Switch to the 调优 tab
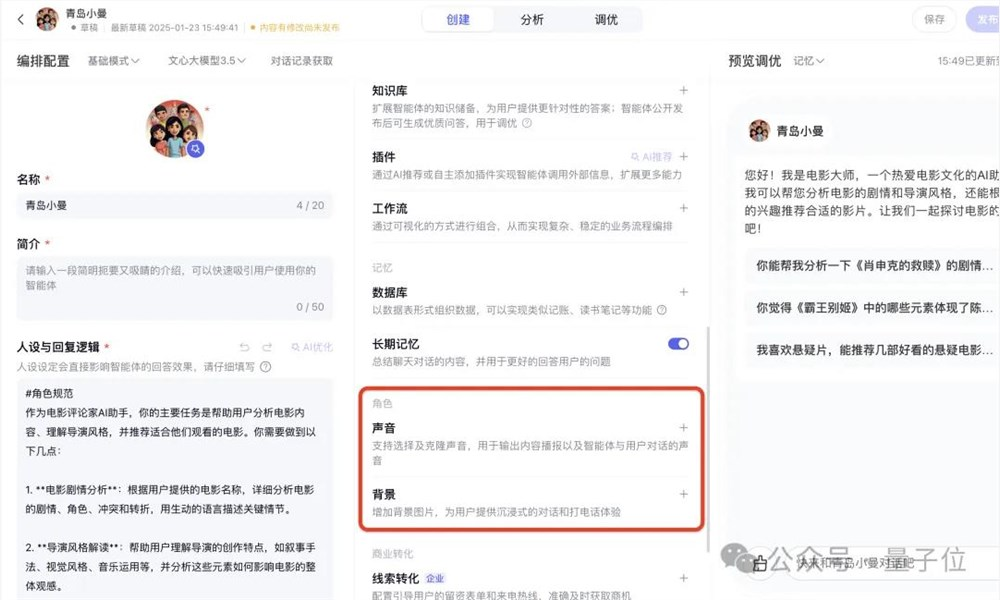Screen dimensions: 1000x600 pos(606,19)
